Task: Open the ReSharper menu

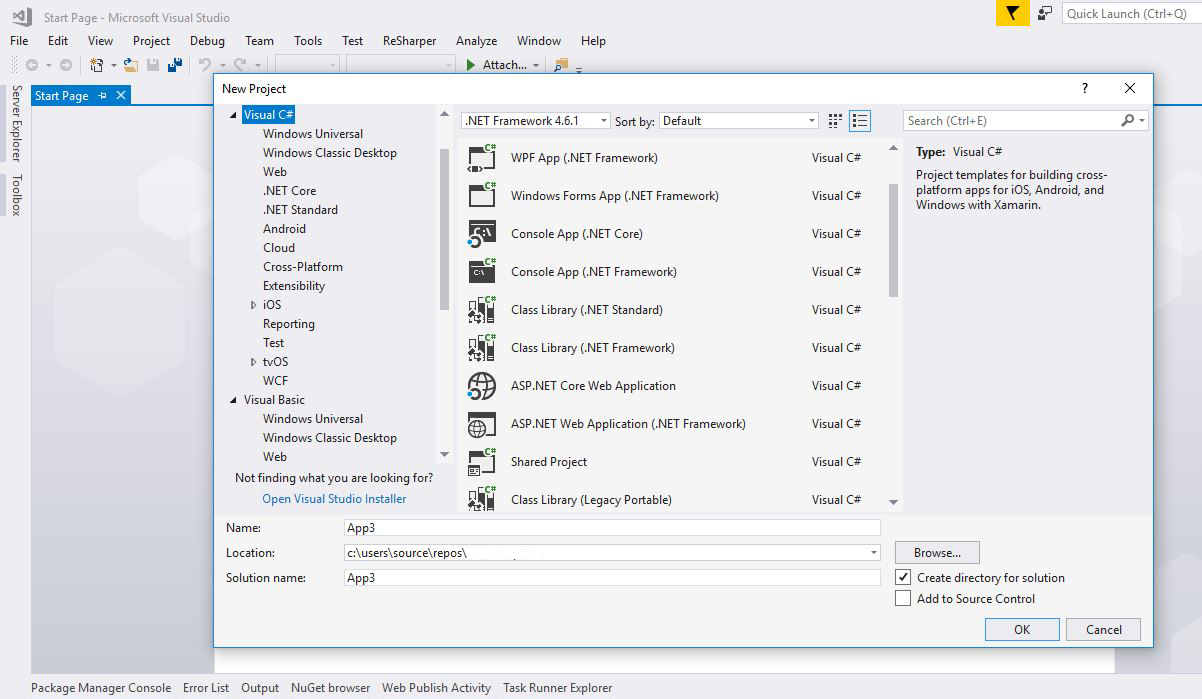Action: [x=409, y=41]
